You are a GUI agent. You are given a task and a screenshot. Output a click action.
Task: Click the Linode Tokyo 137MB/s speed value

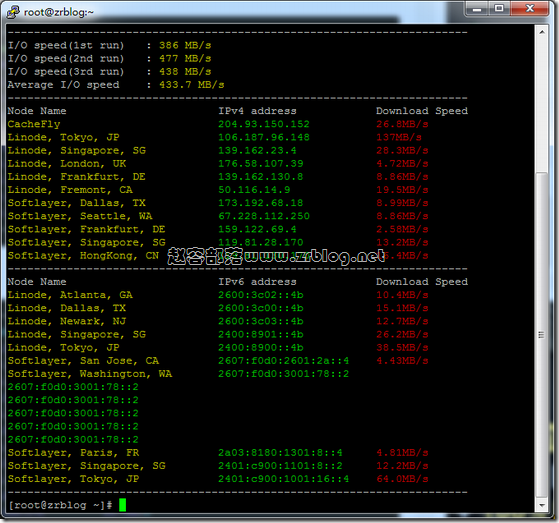click(x=399, y=137)
